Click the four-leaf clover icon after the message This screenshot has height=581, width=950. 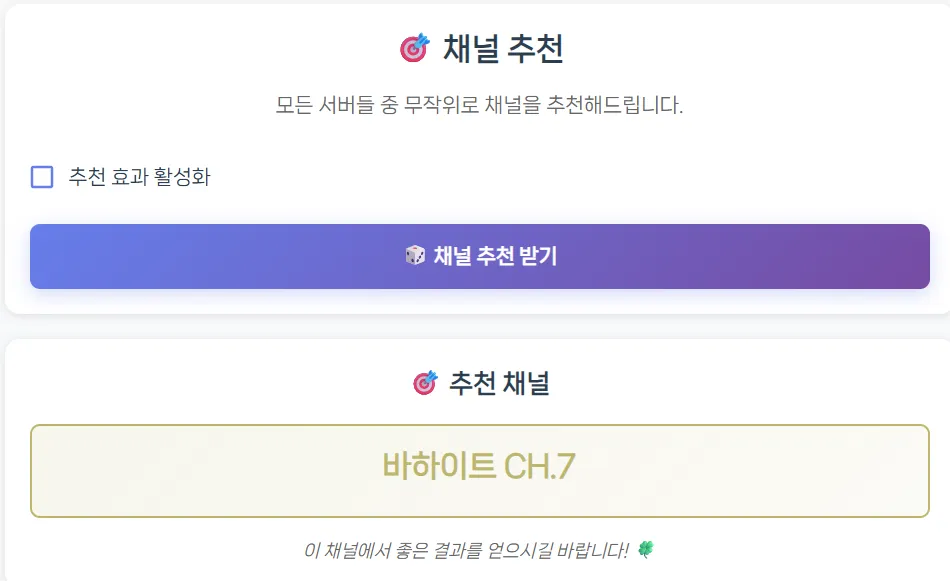pos(646,549)
